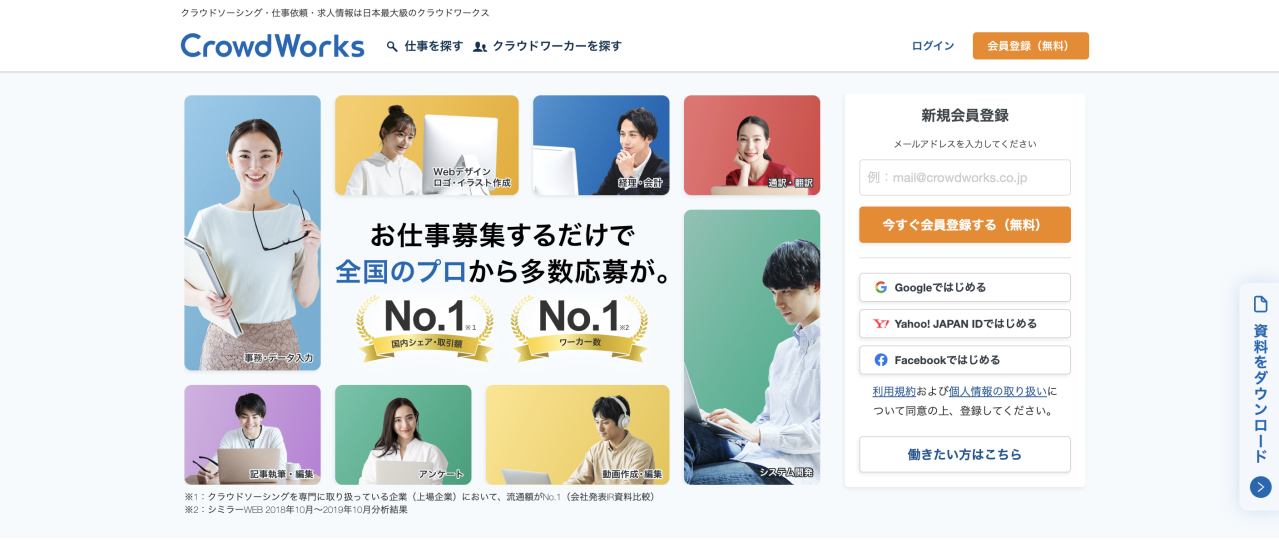The image size is (1279, 542).
Task: Select the 動画作成・編集 image tile
Action: [578, 435]
